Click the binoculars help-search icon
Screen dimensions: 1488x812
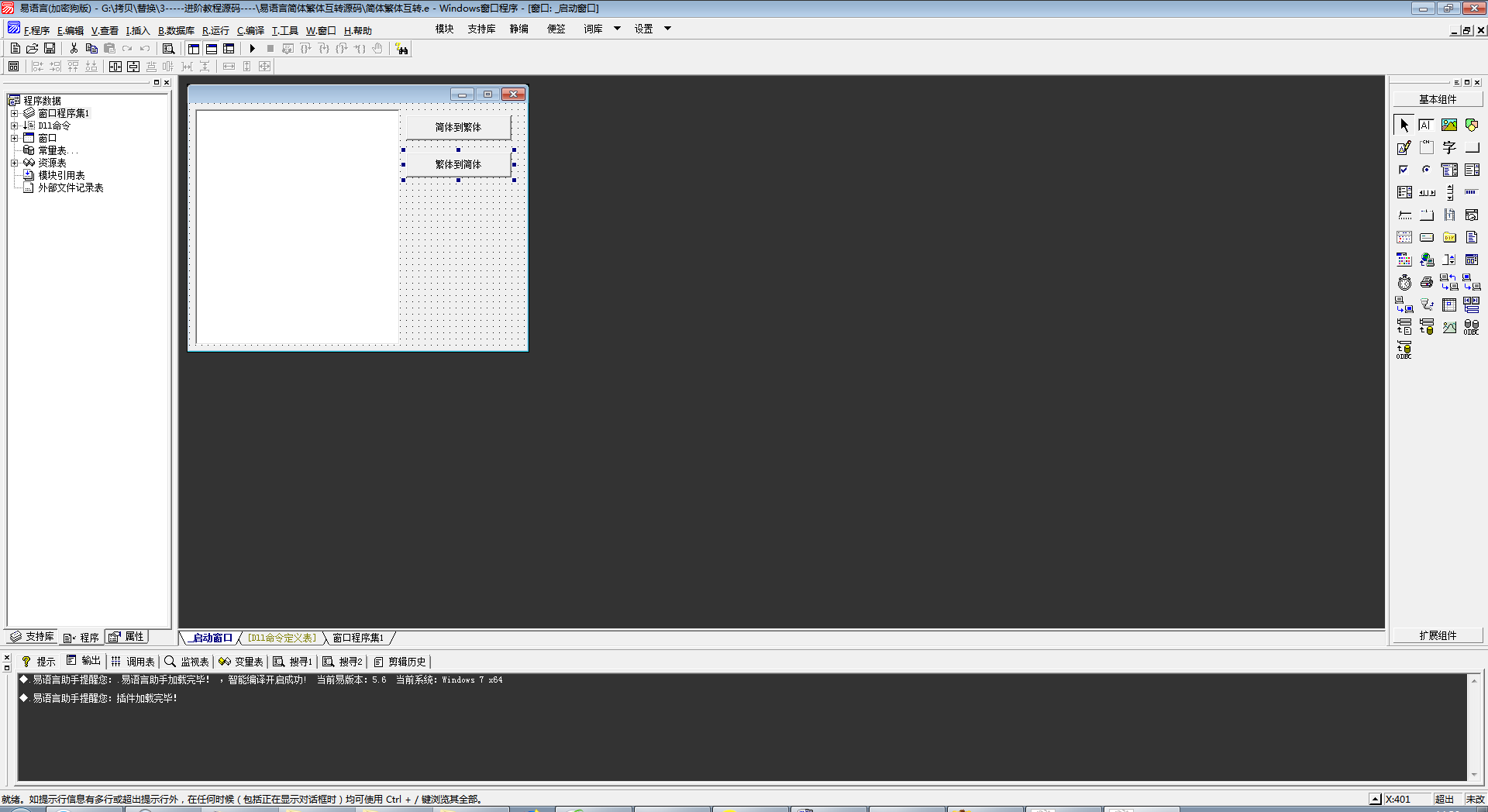(401, 49)
